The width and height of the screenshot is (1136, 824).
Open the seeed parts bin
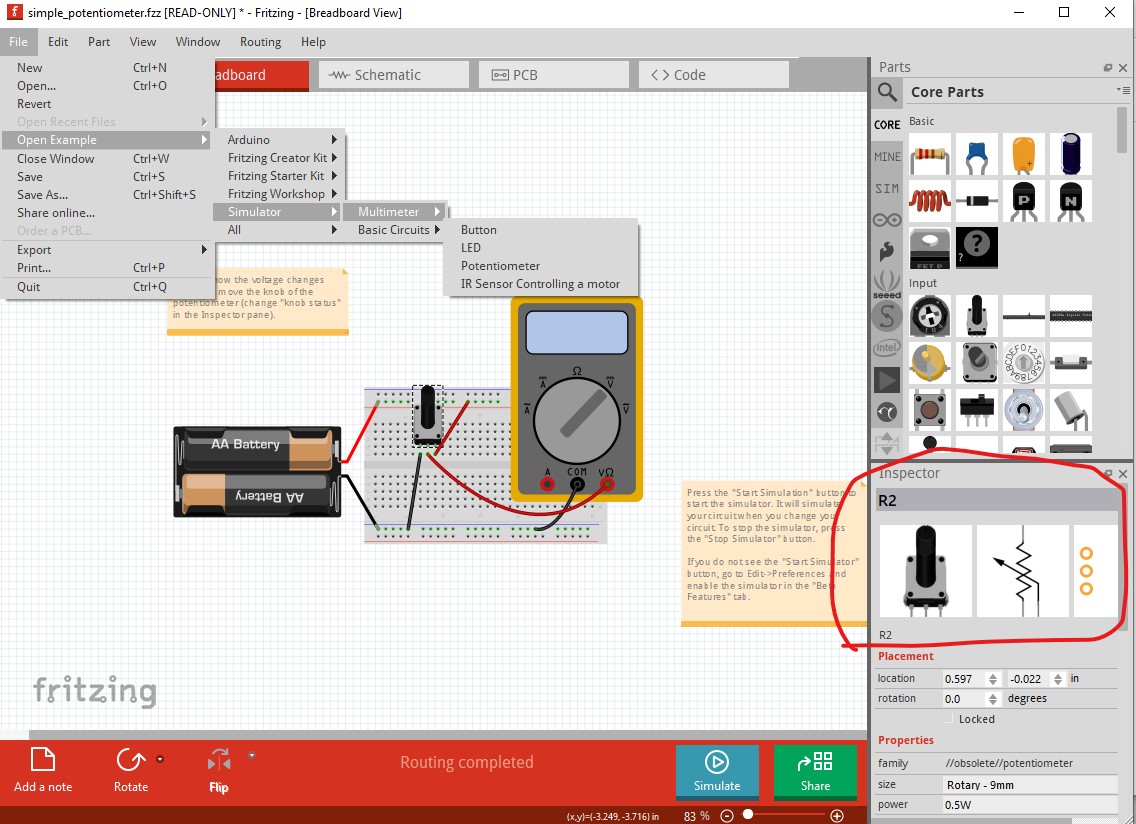click(x=887, y=283)
